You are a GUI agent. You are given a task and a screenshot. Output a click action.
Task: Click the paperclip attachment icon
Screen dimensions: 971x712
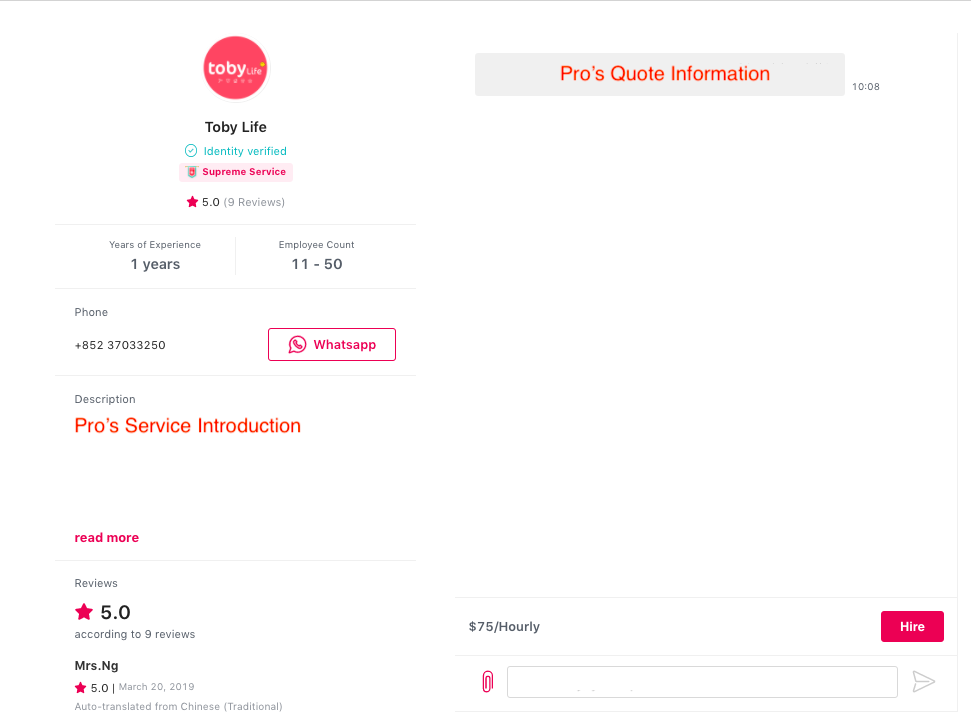click(487, 682)
